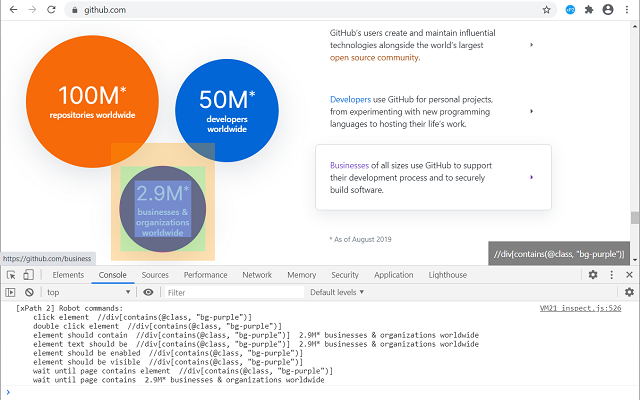The height and width of the screenshot is (400, 640).
Task: Click the 'Developers' link
Action: (x=350, y=100)
